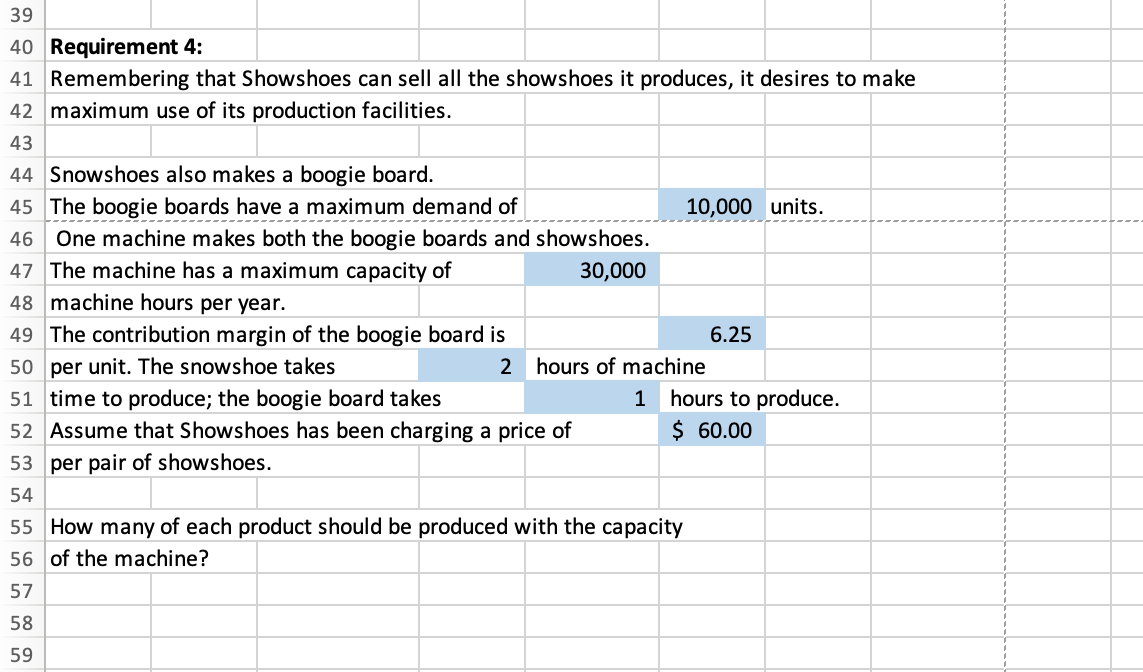The image size is (1143, 672).
Task: Click the highlighted 6.25 contribution margin cell
Action: (712, 334)
